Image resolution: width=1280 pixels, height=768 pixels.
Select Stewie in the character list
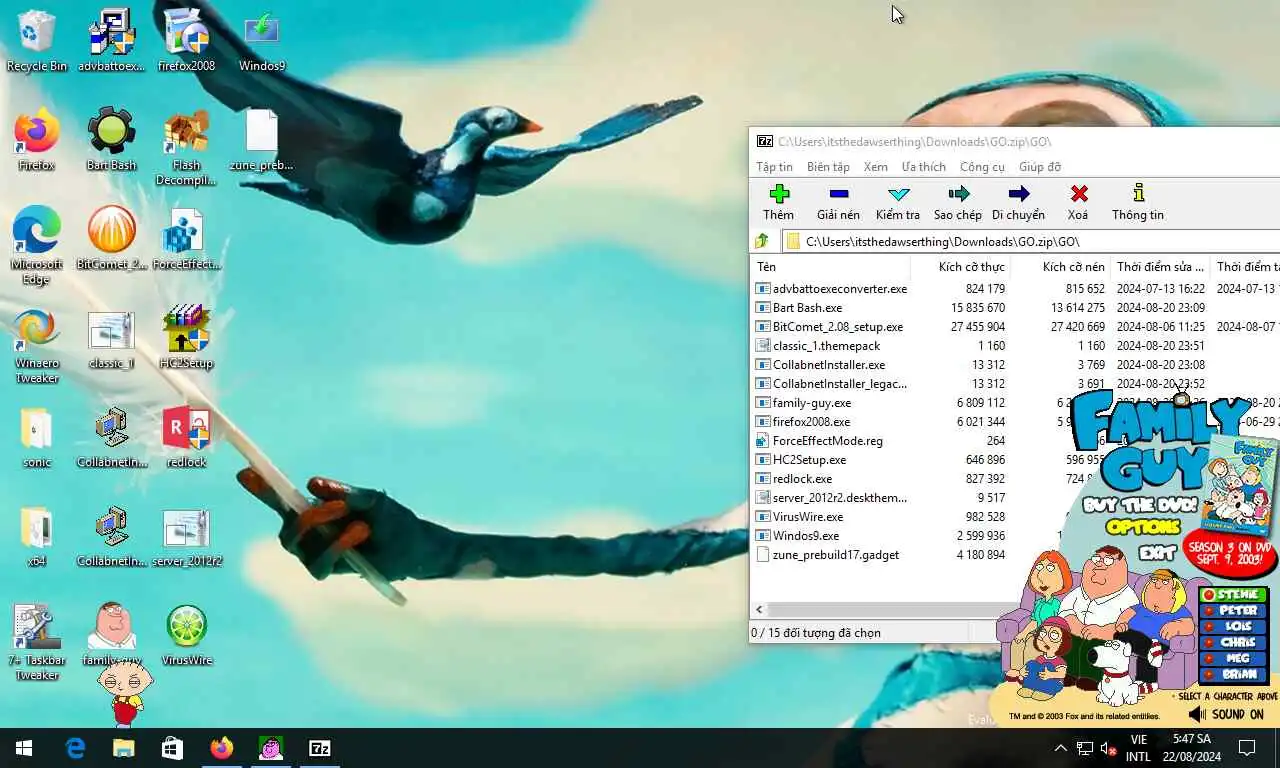(x=1233, y=595)
